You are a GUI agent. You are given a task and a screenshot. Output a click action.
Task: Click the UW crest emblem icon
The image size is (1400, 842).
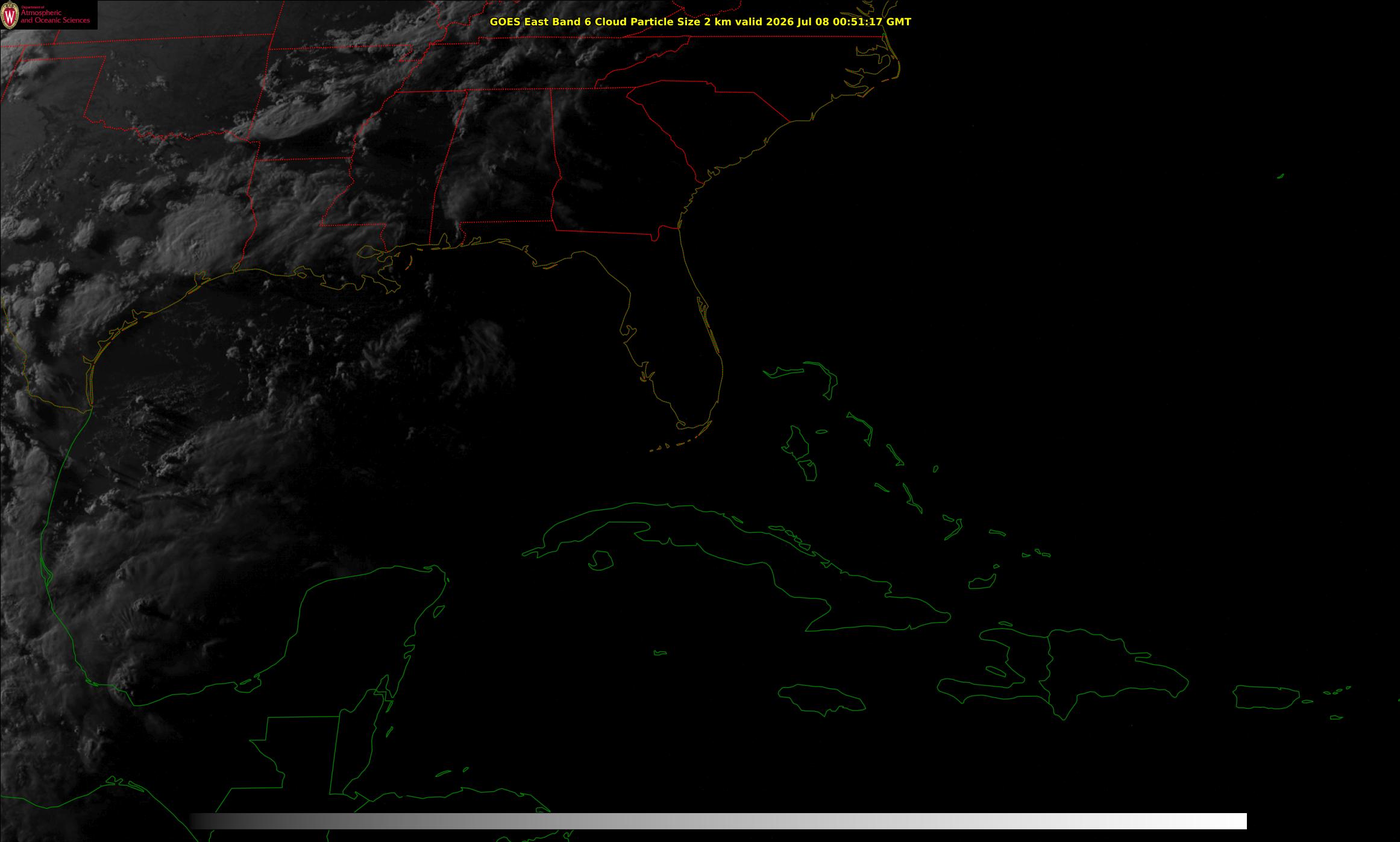coord(10,15)
